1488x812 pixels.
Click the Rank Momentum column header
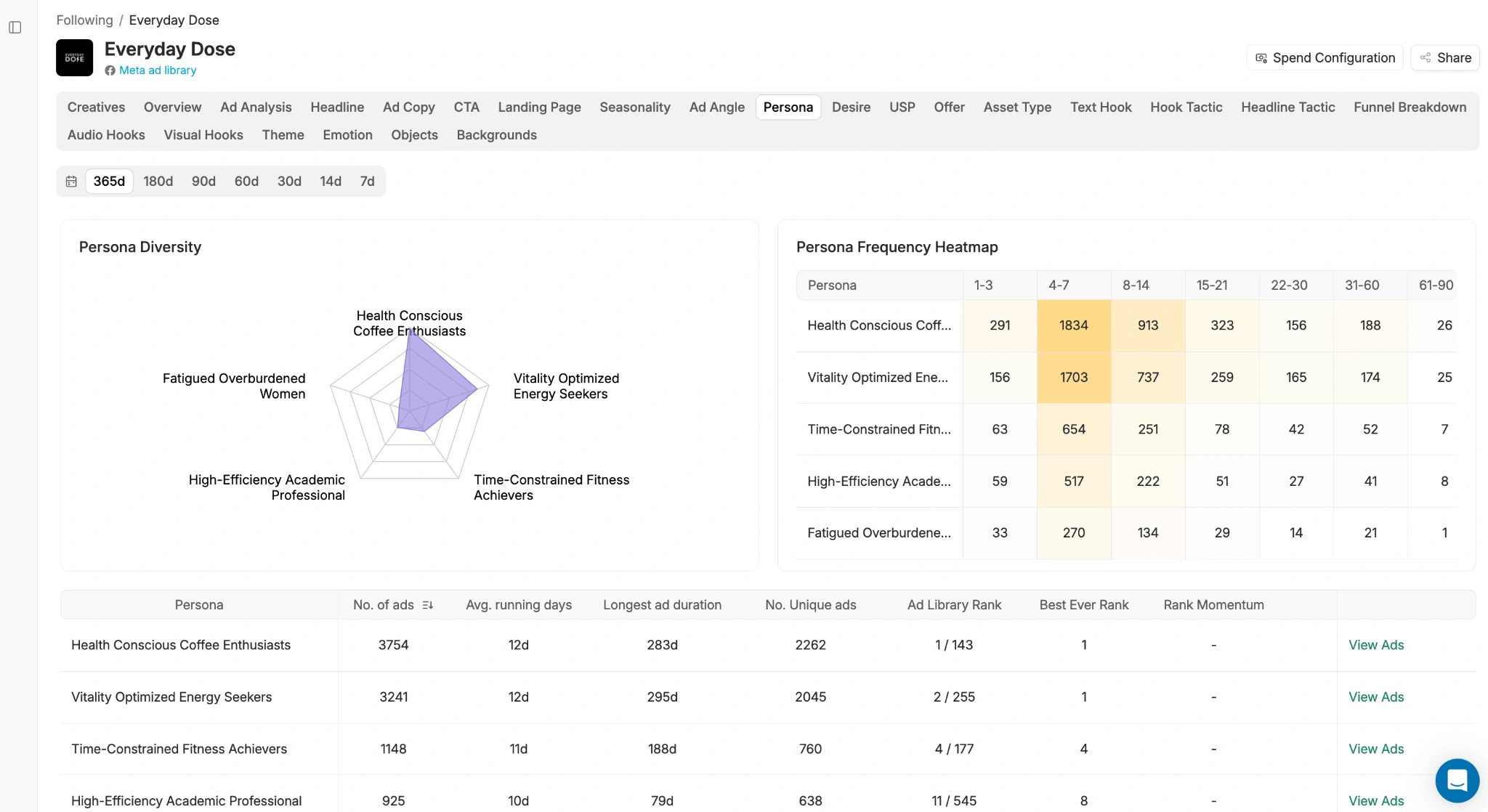click(x=1213, y=605)
